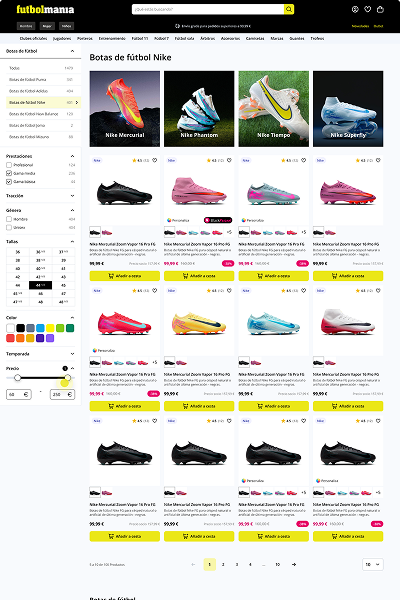Check the Profesional filter checkbox
This screenshot has width=400, height=600.
tap(9, 165)
